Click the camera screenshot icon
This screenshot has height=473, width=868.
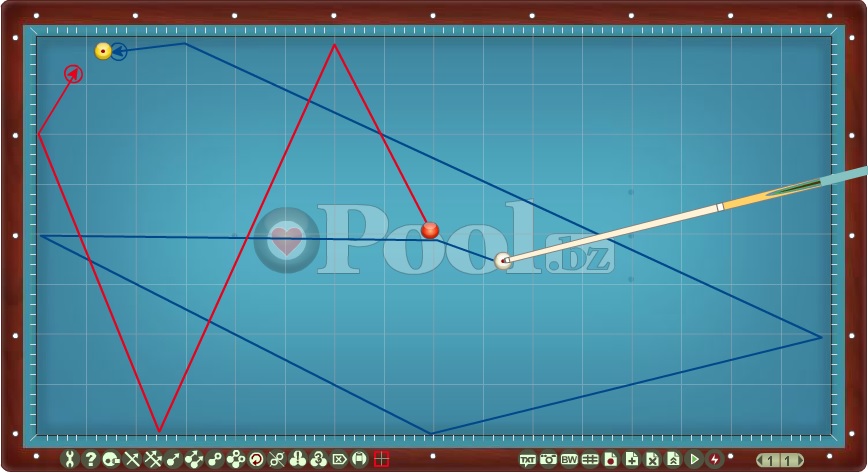tap(548, 459)
